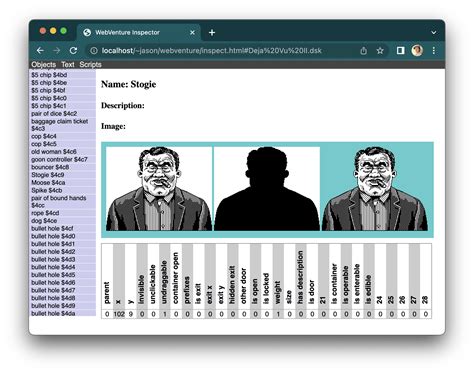Click the browser forward arrow
This screenshot has width=474, height=373.
pos(56,51)
